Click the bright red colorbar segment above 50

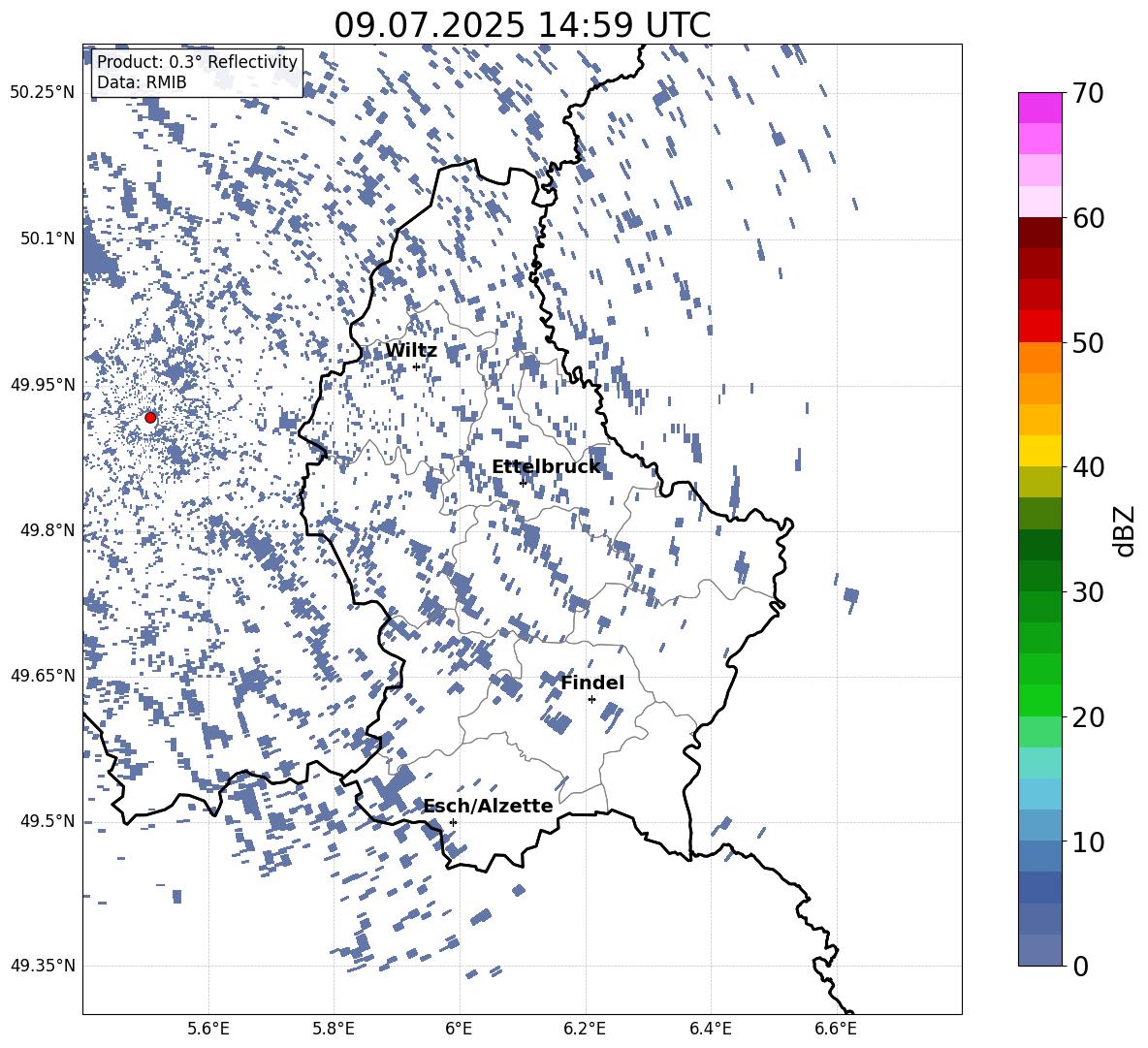1039,327
